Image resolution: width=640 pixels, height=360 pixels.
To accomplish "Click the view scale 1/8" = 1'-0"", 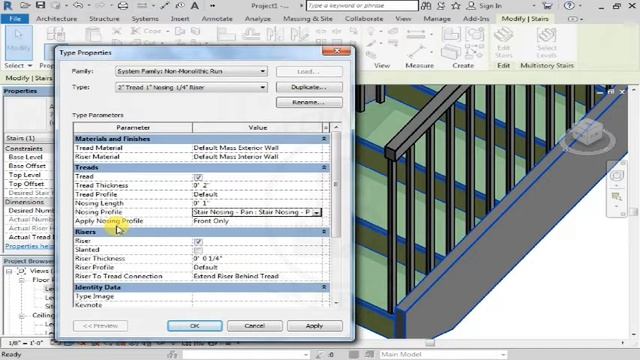I will coord(26,343).
